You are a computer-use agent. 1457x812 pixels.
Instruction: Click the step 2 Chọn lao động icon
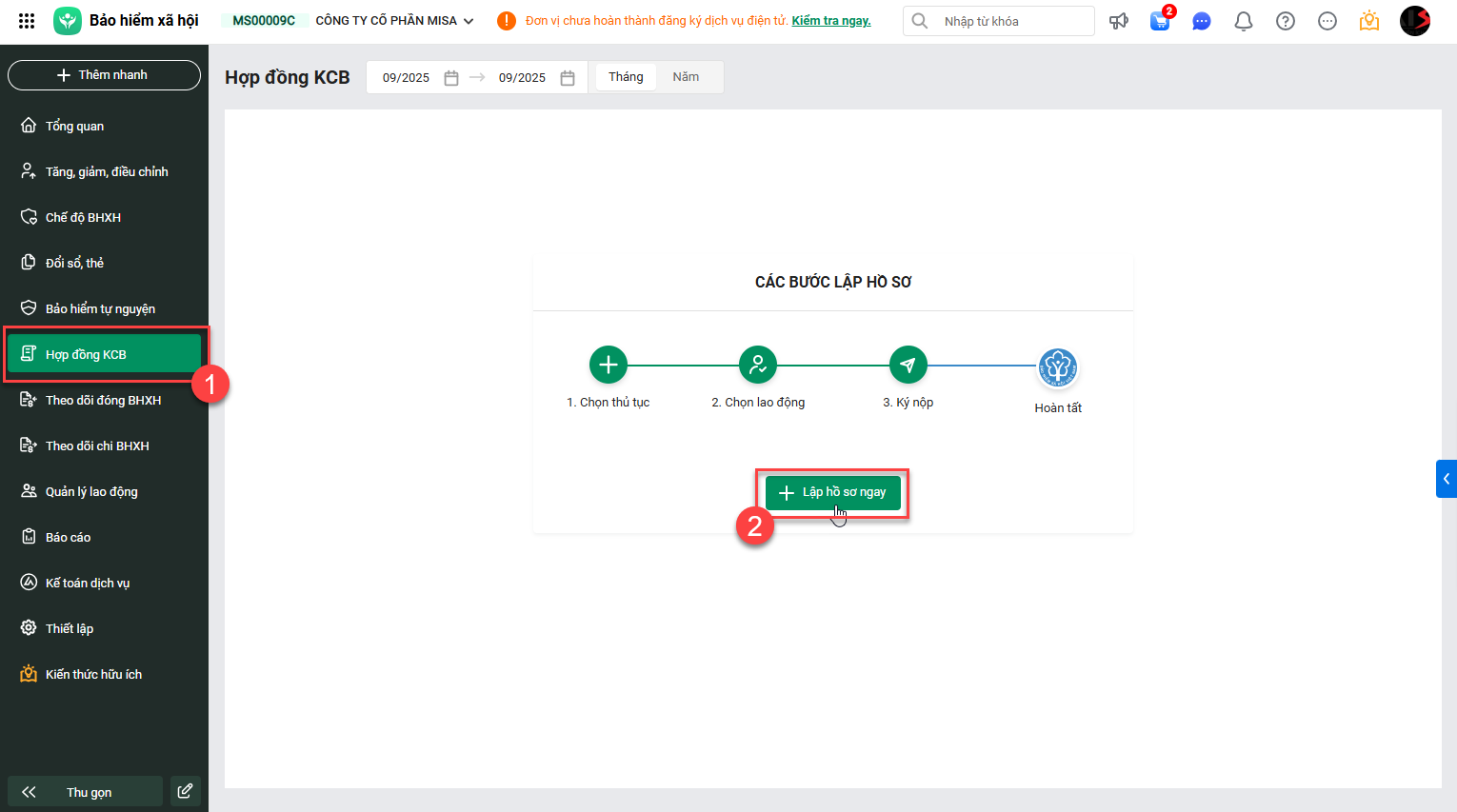758,365
